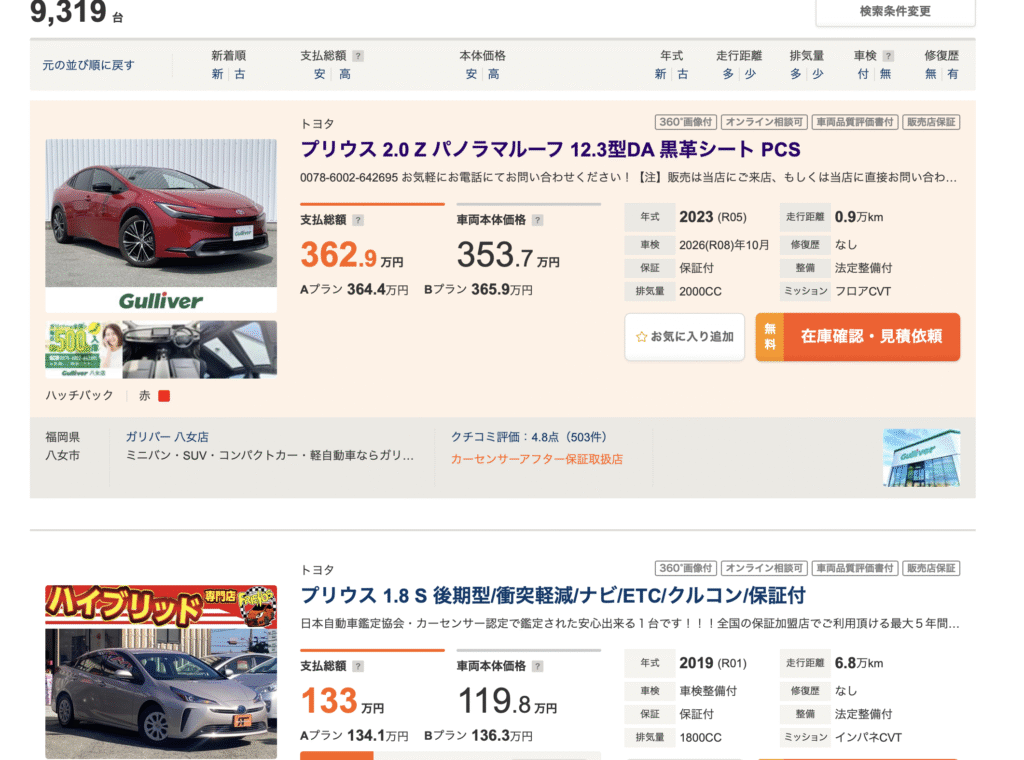Click help icon next to silver Prius 支払総額

358,666
